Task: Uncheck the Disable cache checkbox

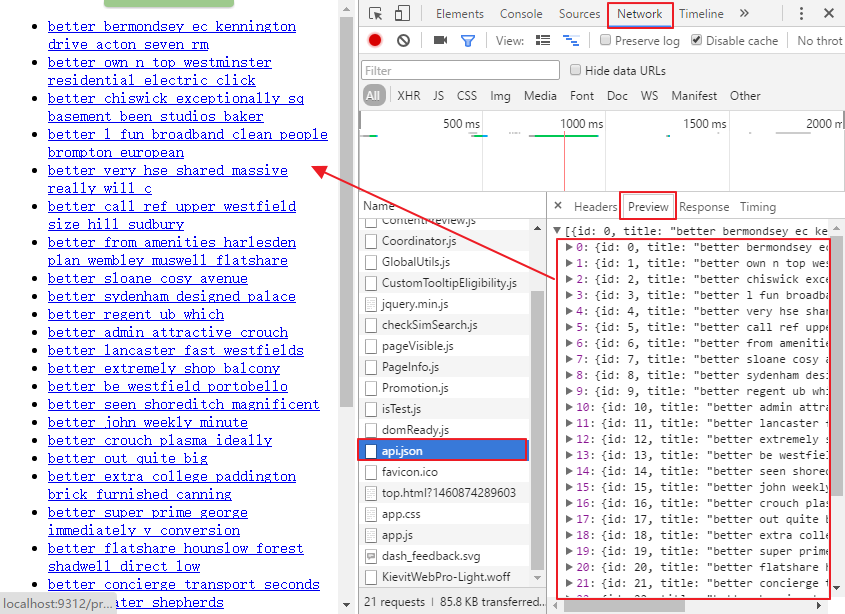Action: [x=696, y=40]
